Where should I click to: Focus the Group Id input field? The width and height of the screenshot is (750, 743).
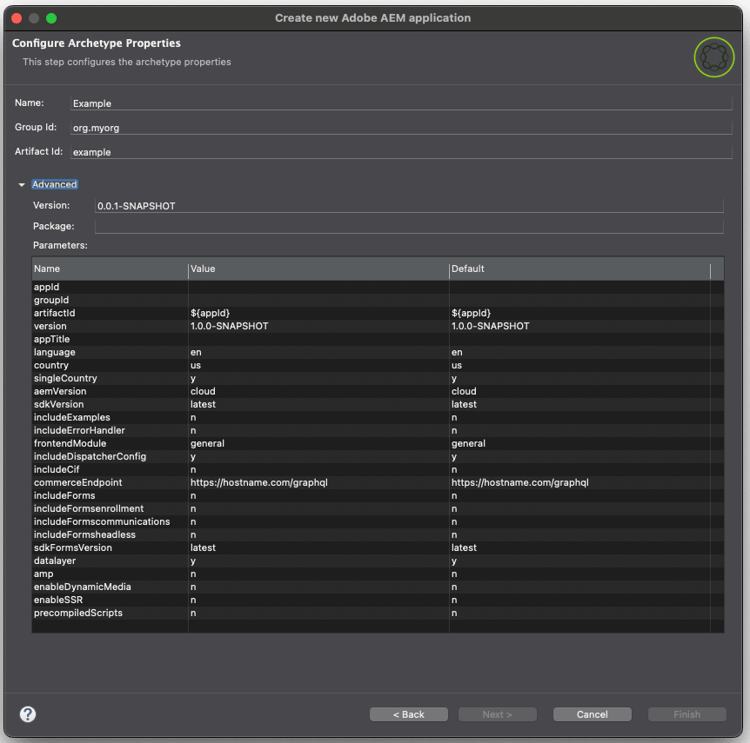click(x=401, y=128)
